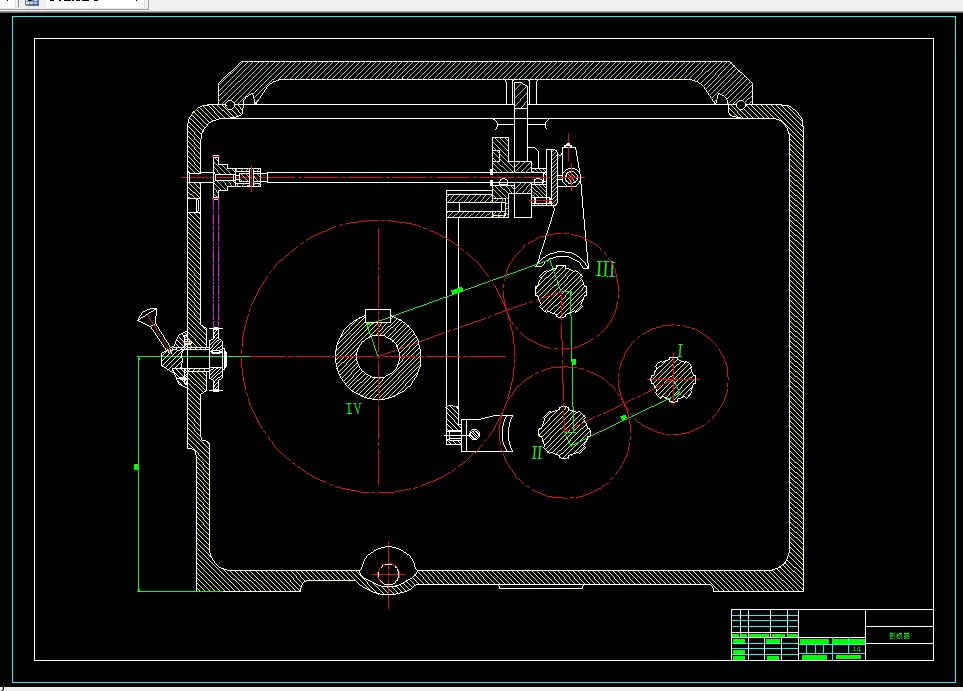Click the 剖视图 title text in title block
Screen dimensions: 963x691
tap(899, 636)
